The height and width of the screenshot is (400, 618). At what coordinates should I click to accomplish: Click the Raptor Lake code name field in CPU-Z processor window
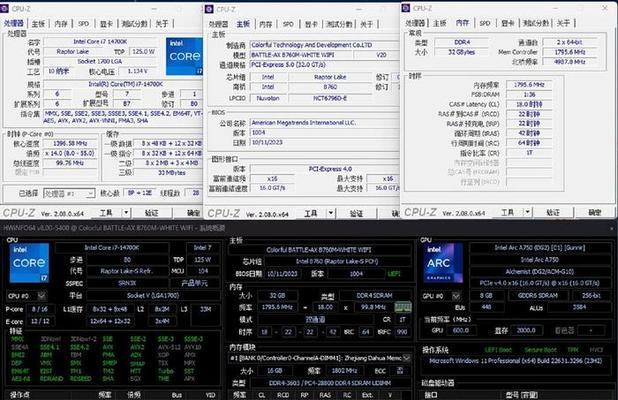click(73, 51)
